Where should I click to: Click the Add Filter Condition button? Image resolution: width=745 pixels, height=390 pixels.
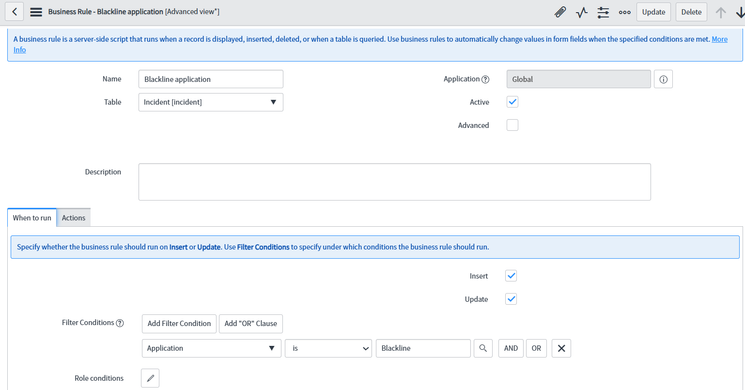click(x=179, y=323)
